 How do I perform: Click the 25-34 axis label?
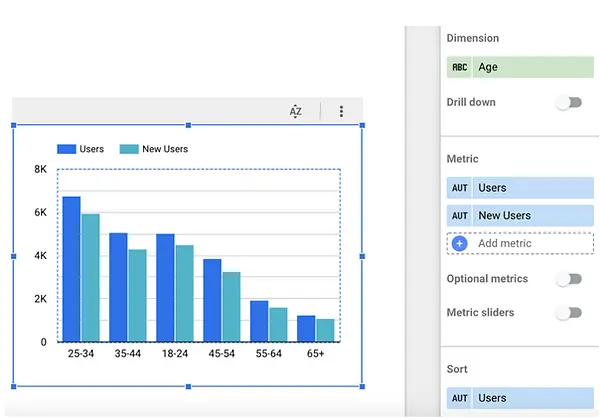point(81,354)
